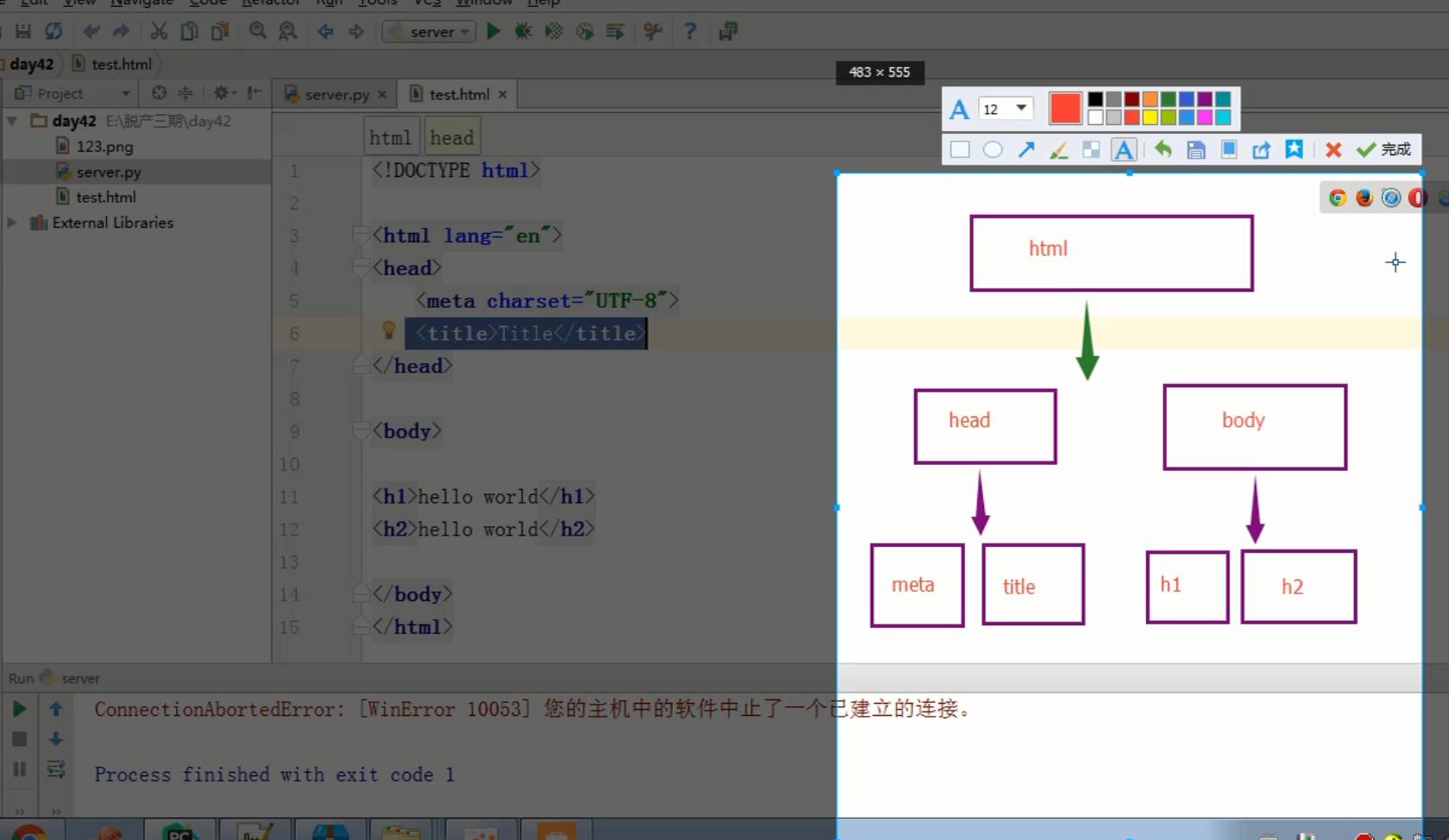Click the Paste icon in the toolbar

pyautogui.click(x=220, y=32)
